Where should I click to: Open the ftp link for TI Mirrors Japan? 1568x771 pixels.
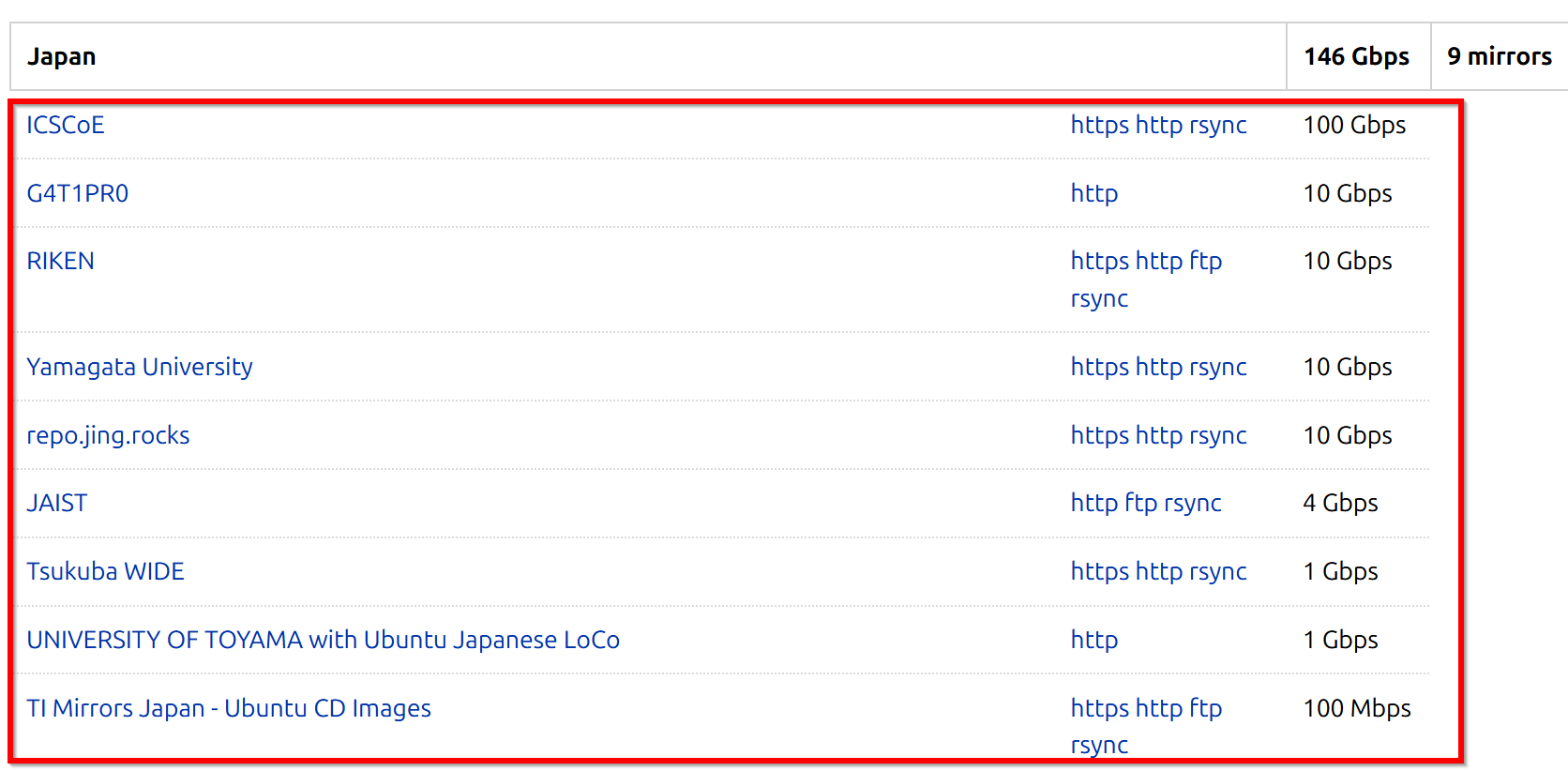(1205, 708)
